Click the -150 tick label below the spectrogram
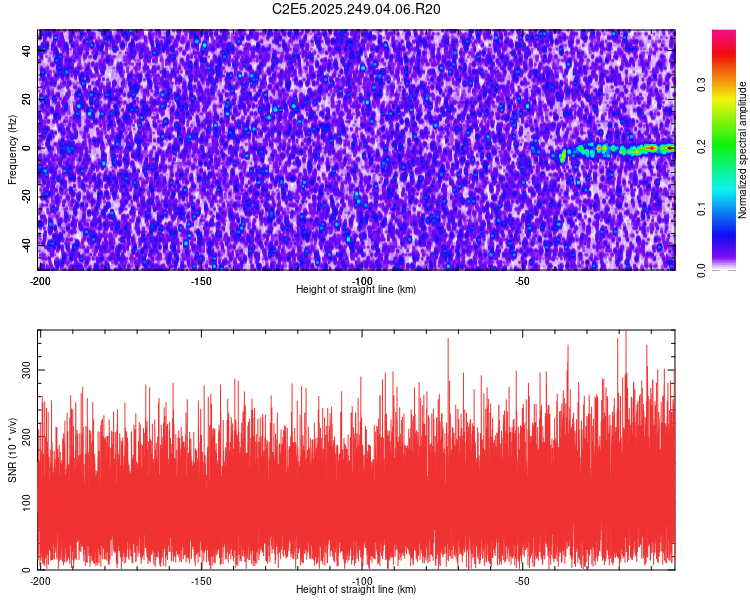This screenshot has height=600, width=750. point(200,280)
